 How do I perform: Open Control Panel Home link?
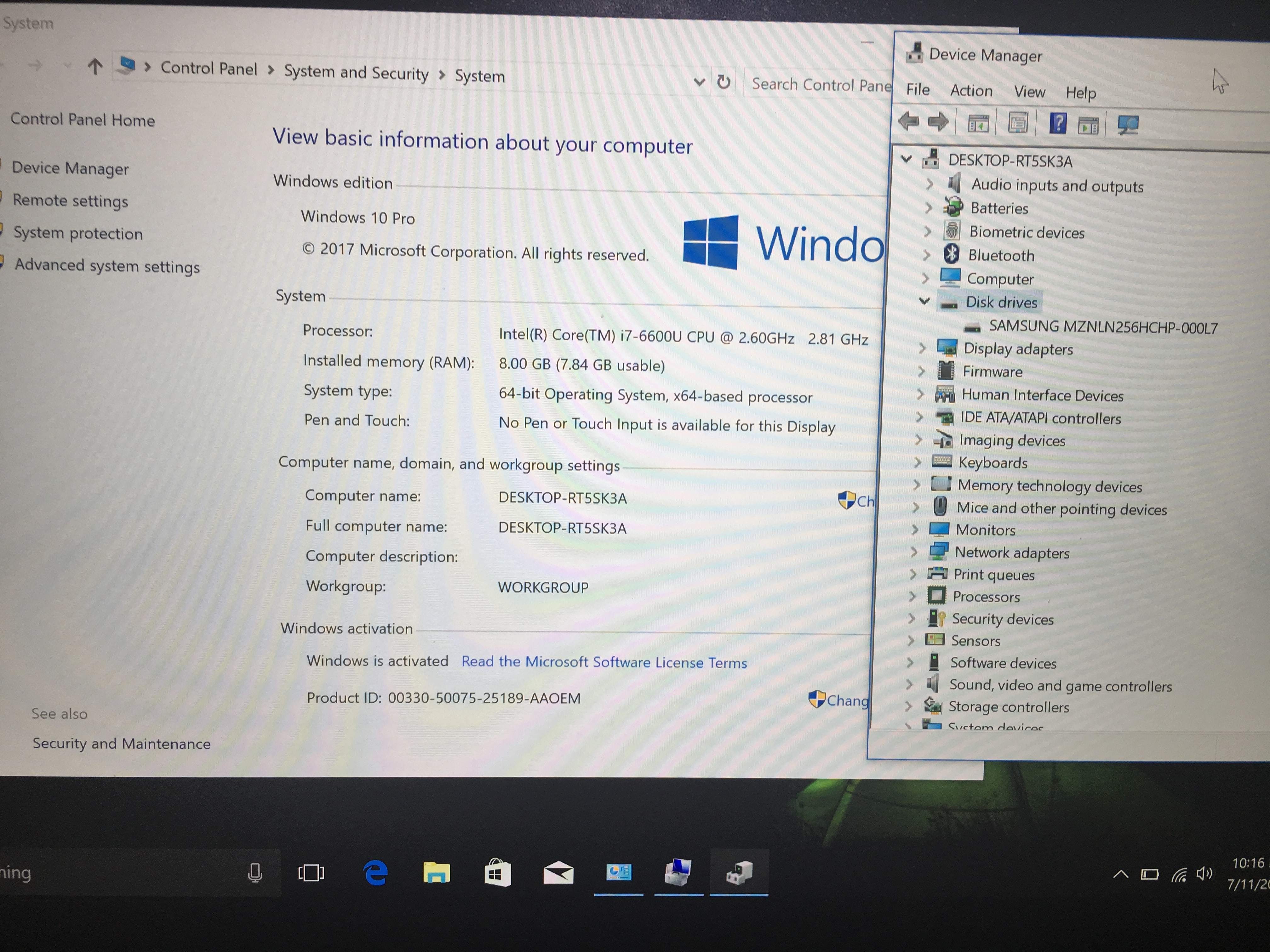pyautogui.click(x=83, y=119)
